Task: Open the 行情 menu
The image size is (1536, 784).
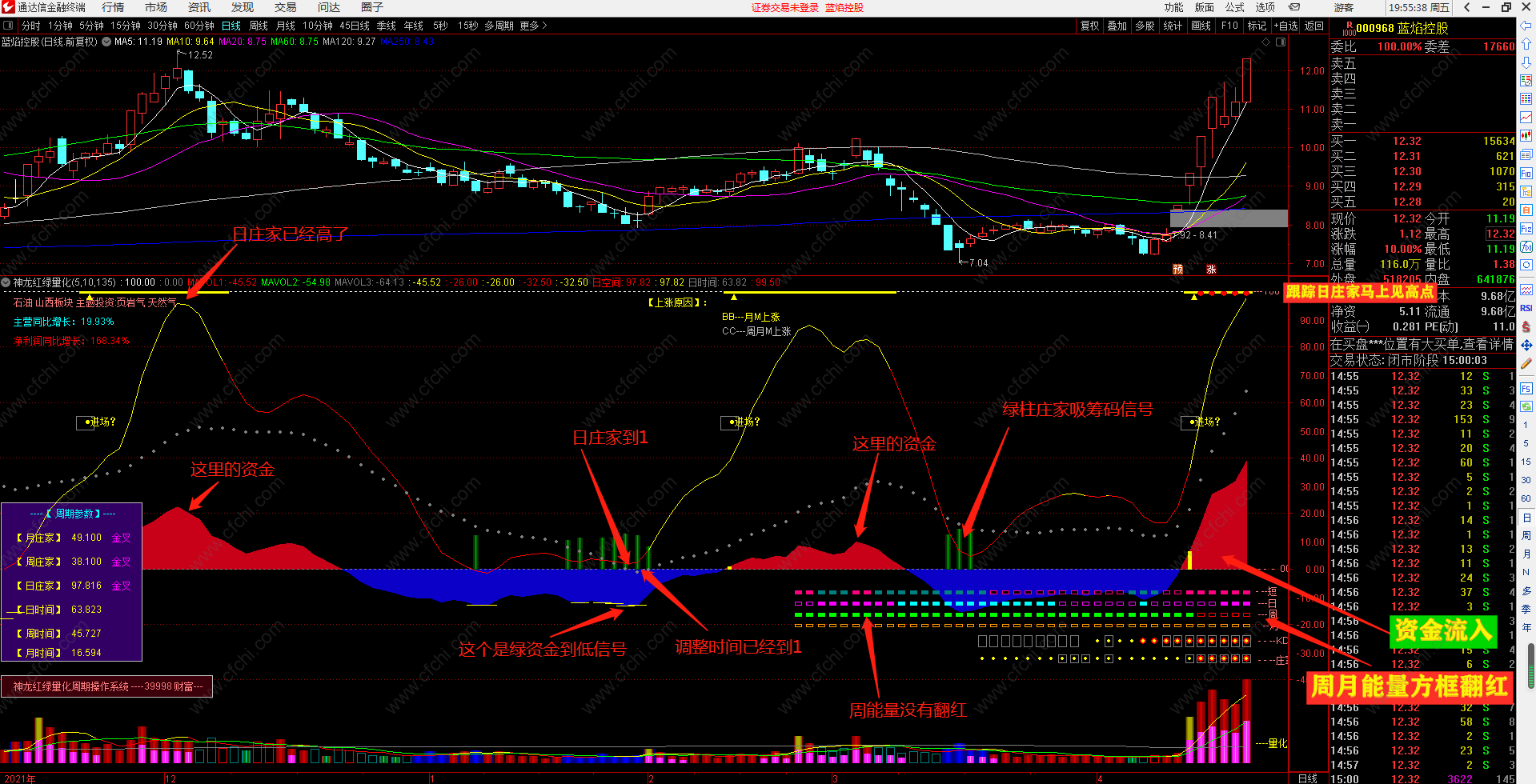Action: 113,7
